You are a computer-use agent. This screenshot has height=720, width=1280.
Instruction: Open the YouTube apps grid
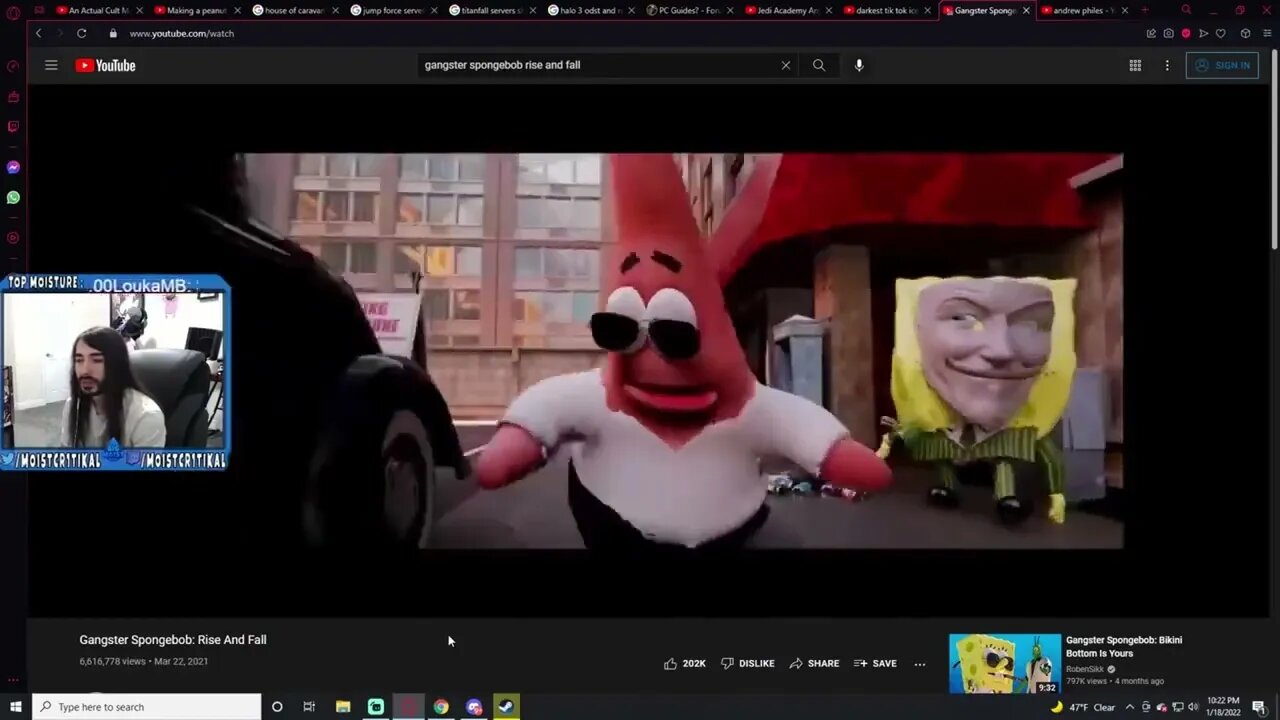coord(1135,65)
